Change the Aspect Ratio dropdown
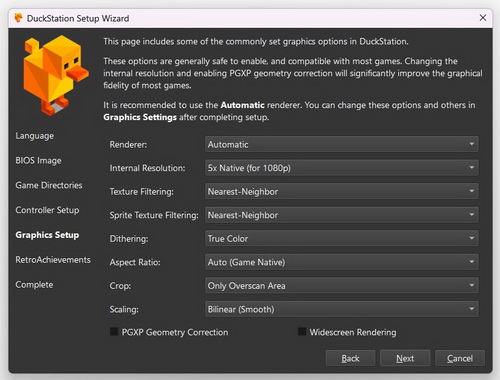 coord(342,262)
